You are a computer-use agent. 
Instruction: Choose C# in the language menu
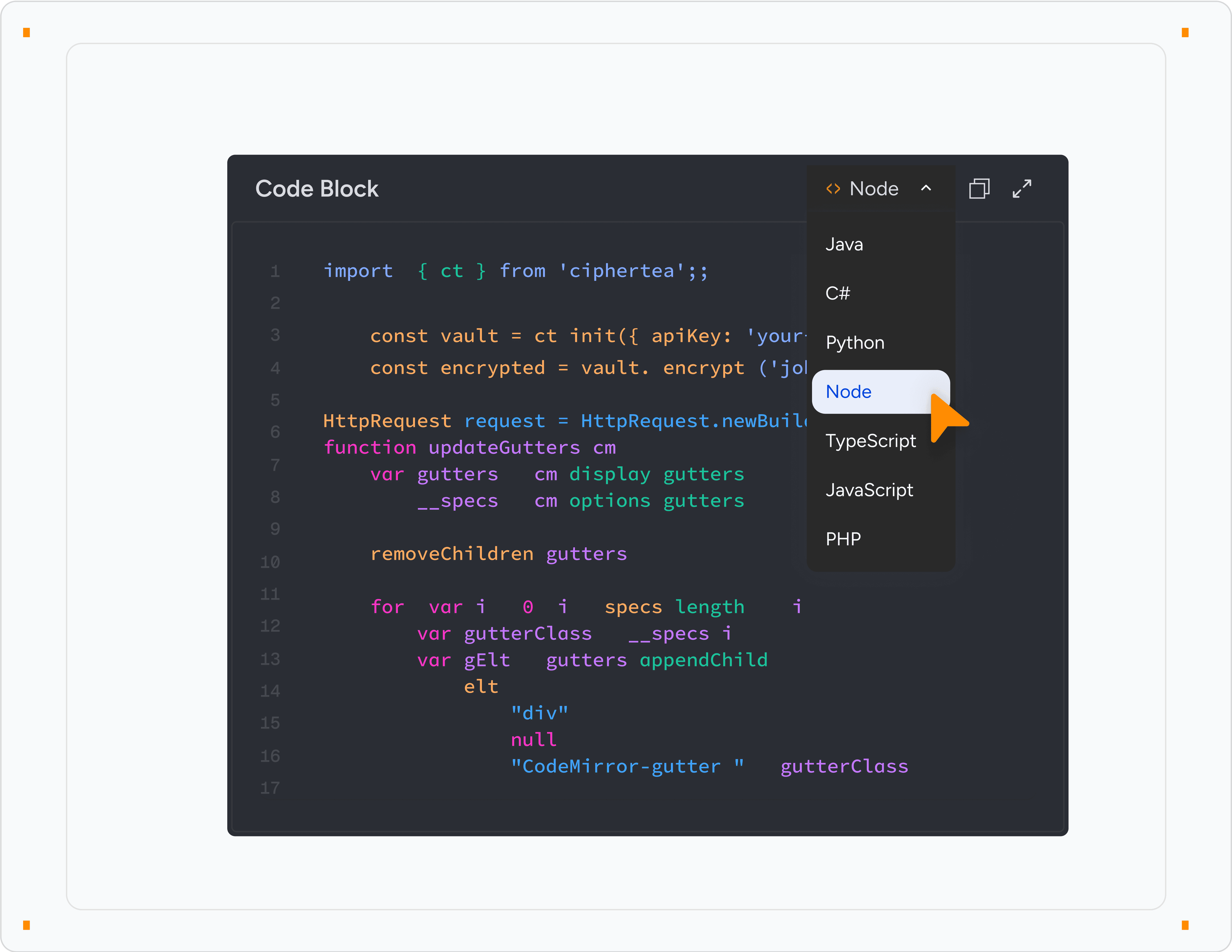[838, 293]
